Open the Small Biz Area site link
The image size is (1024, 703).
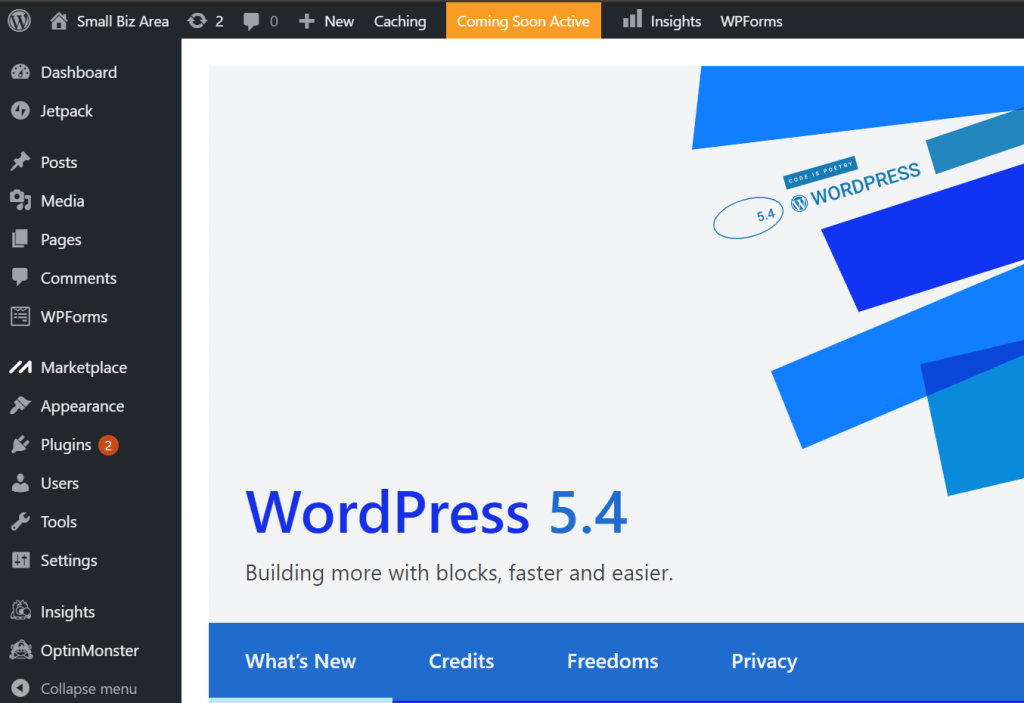pos(122,22)
